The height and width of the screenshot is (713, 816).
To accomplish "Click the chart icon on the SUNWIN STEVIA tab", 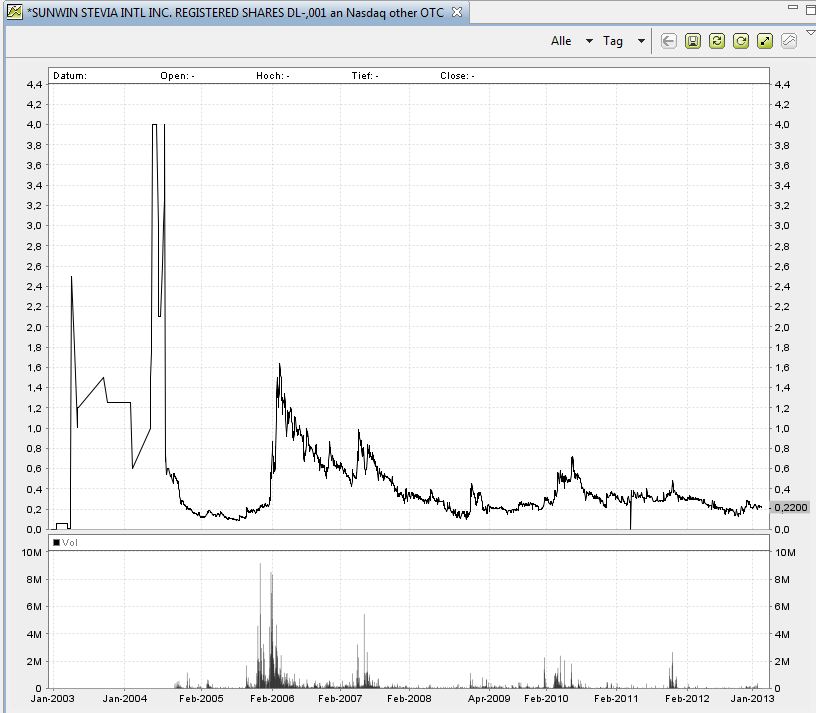I will click(15, 12).
